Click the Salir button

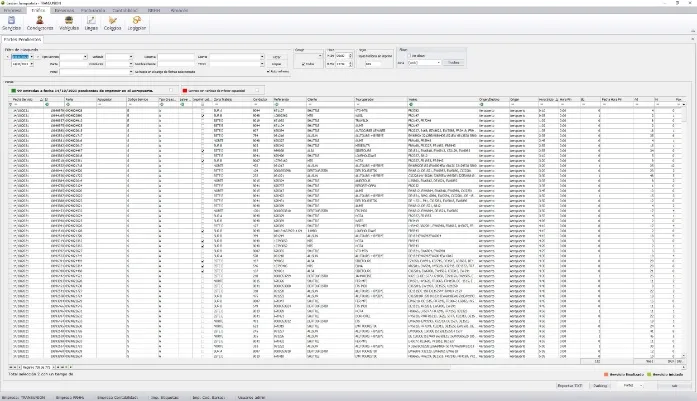pos(674,385)
